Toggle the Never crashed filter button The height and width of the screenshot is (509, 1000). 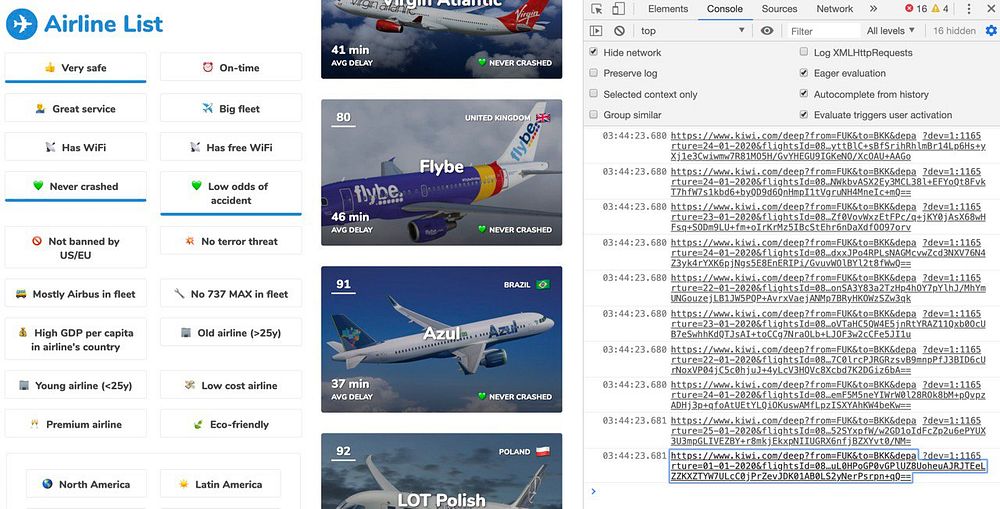75,186
